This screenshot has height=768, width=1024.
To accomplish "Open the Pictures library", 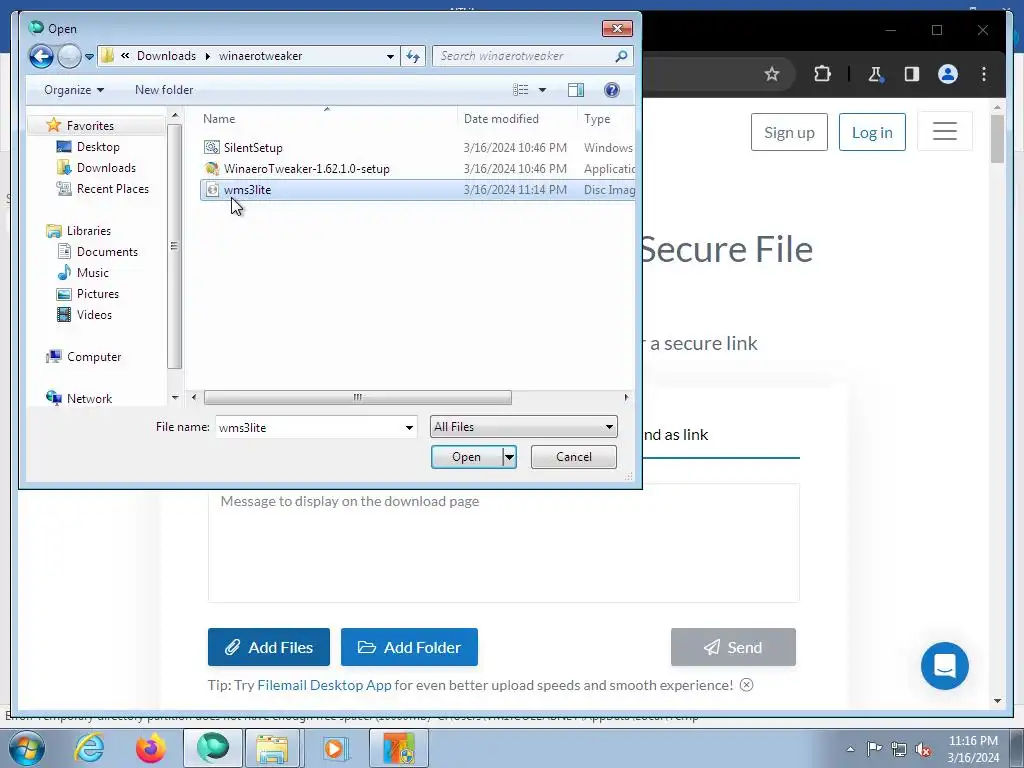I will [x=97, y=294].
